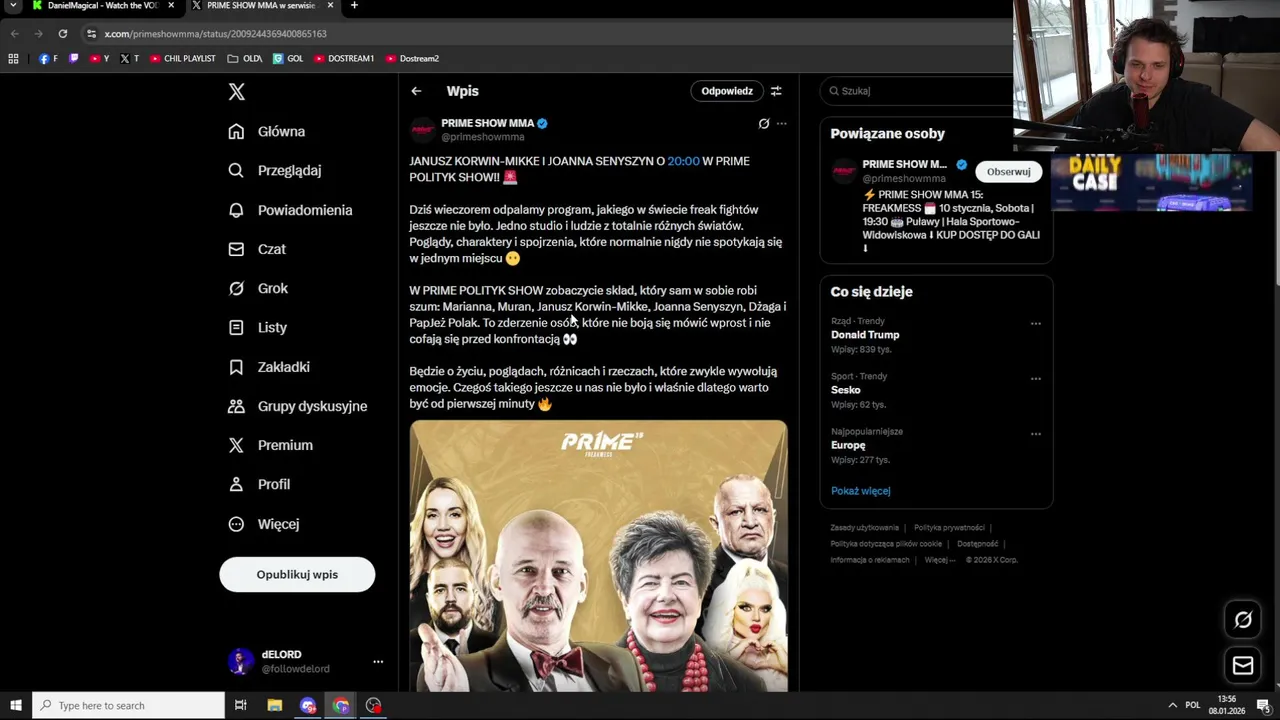Image resolution: width=1280 pixels, height=720 pixels.
Task: Open Zasady użytkowania footer link
Action: [x=864, y=528]
